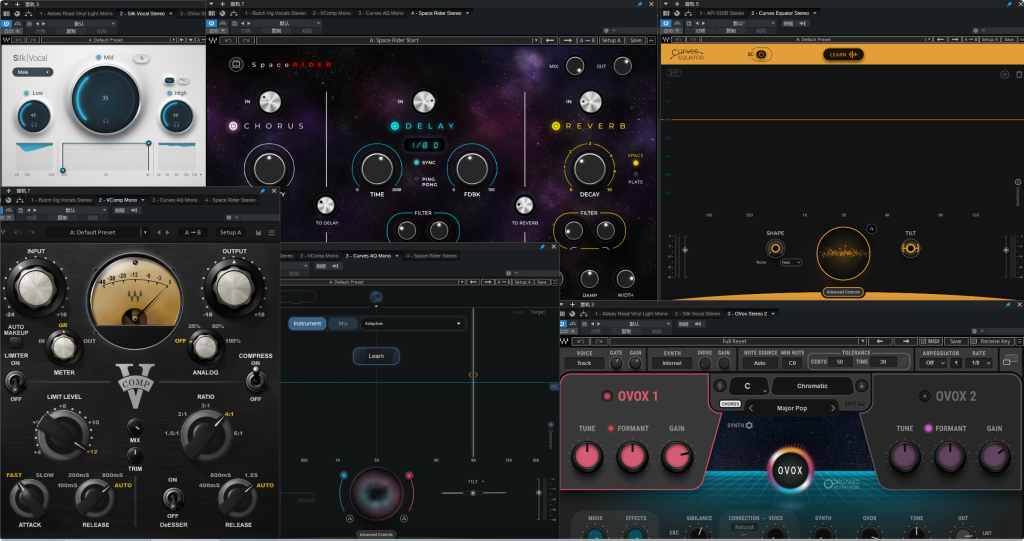Toggle the OVOX 2 power button

pyautogui.click(x=924, y=396)
